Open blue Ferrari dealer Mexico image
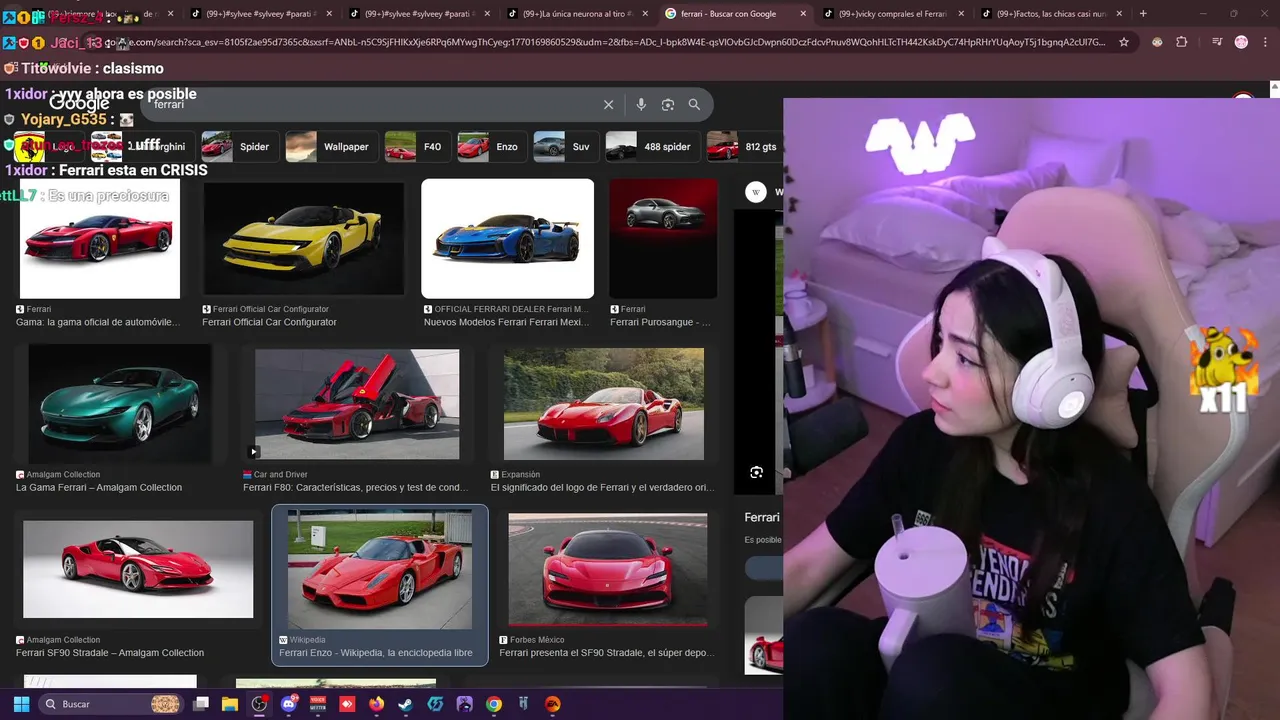 click(507, 239)
